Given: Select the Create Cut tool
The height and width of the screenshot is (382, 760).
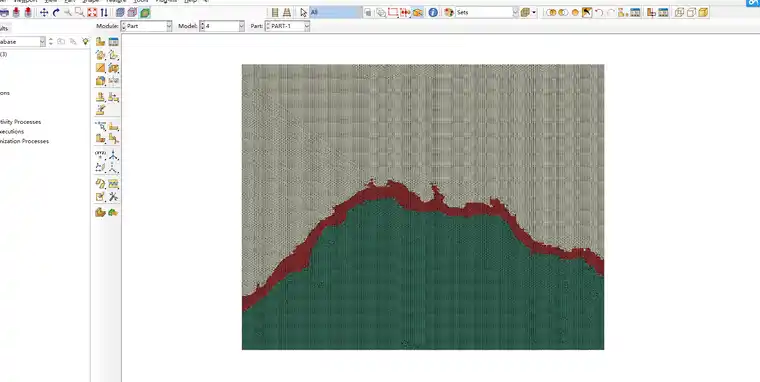Looking at the screenshot, I should (x=113, y=68).
